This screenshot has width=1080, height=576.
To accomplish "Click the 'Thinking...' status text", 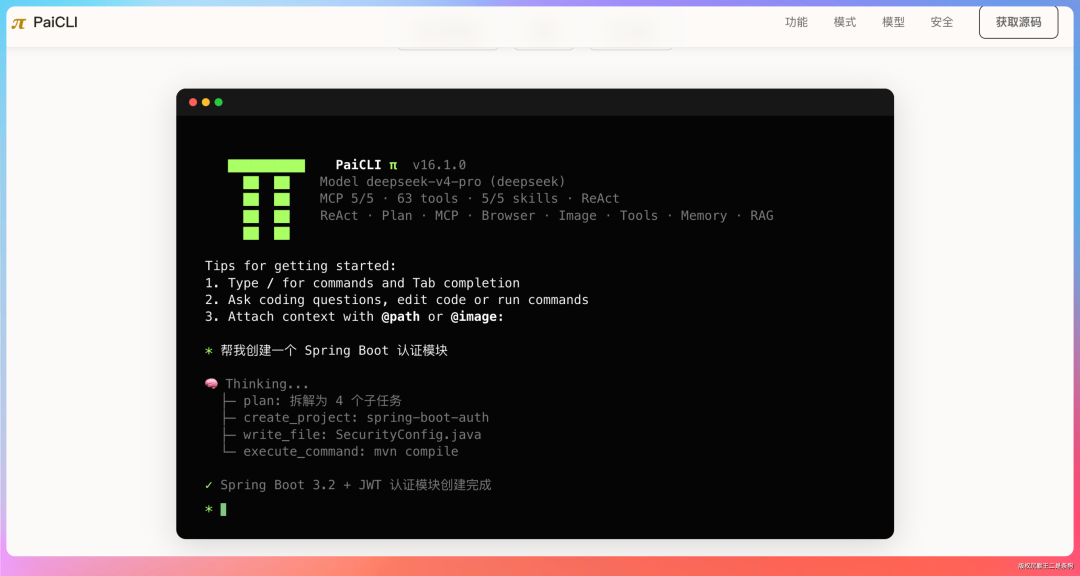I will tap(267, 384).
